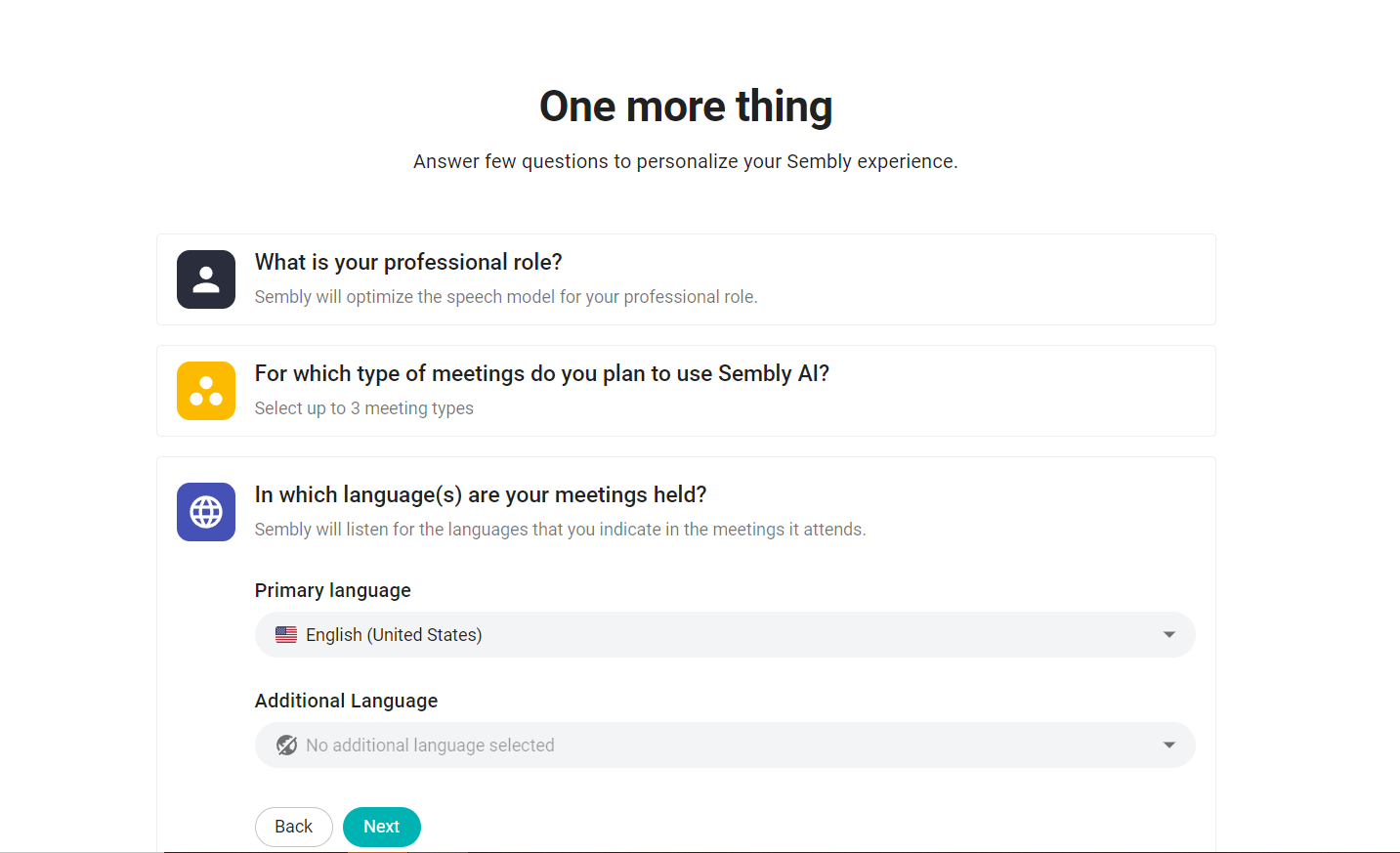Click the yellow meeting types icon
Screen dimensions: 1400x853
206,391
